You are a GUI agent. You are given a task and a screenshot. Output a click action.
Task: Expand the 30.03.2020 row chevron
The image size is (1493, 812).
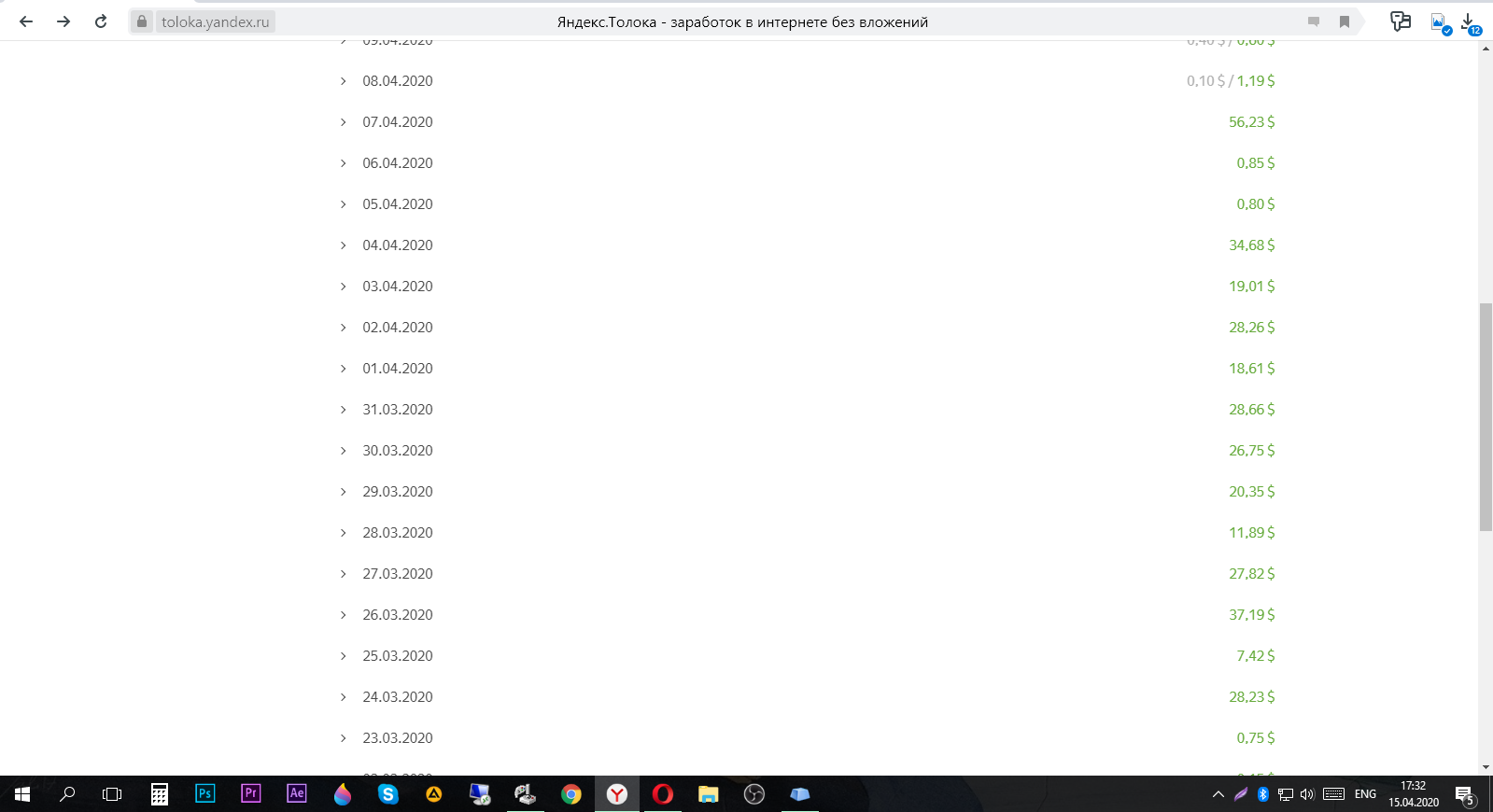coord(343,451)
